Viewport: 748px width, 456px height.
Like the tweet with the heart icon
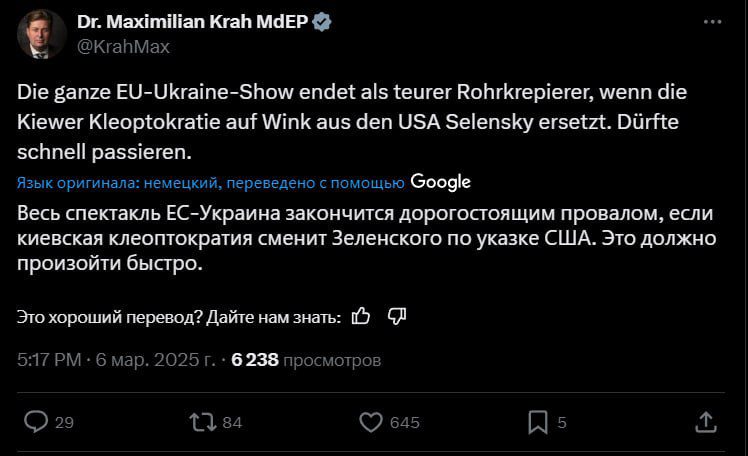tap(371, 422)
